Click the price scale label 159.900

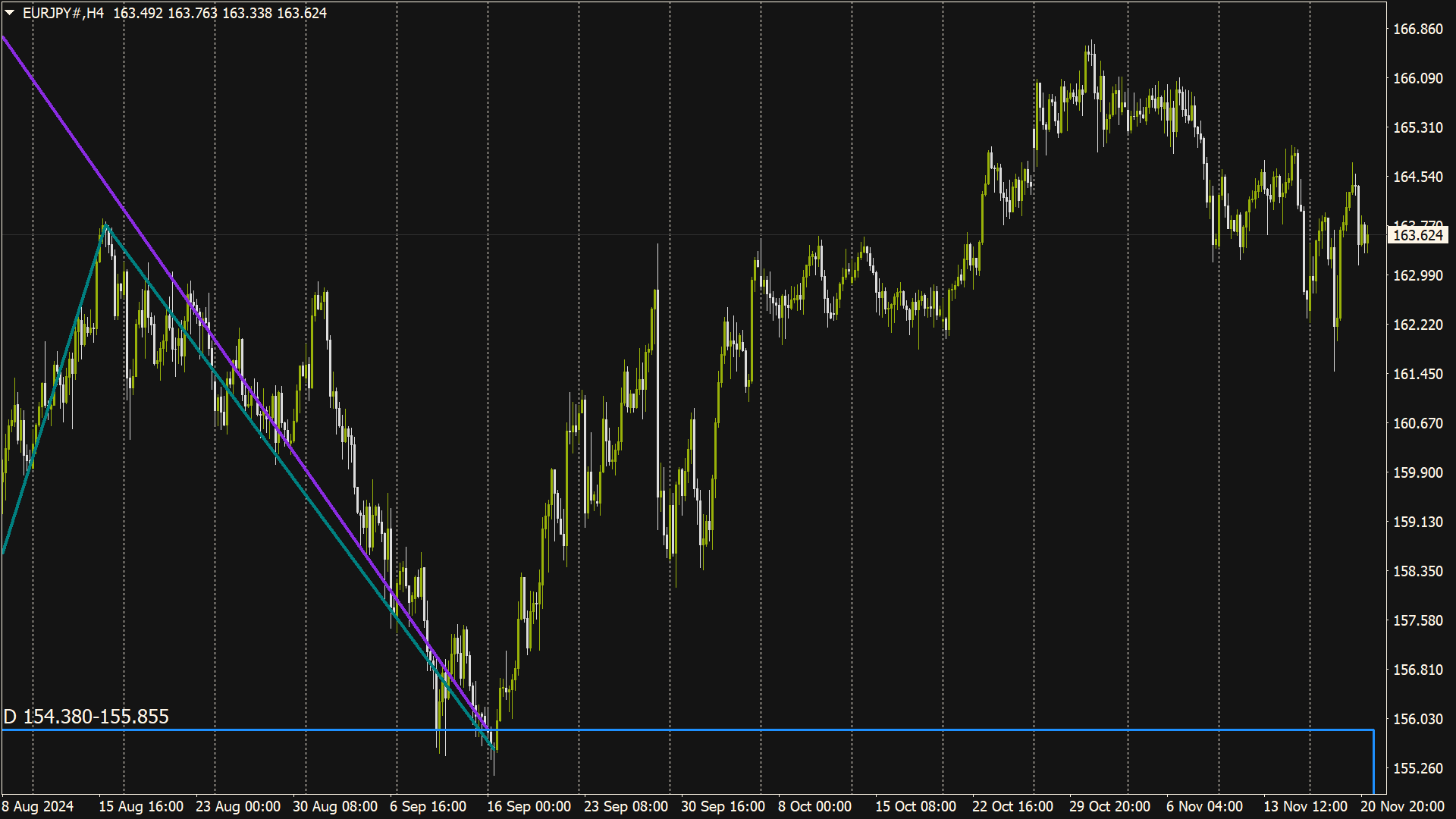point(1418,472)
